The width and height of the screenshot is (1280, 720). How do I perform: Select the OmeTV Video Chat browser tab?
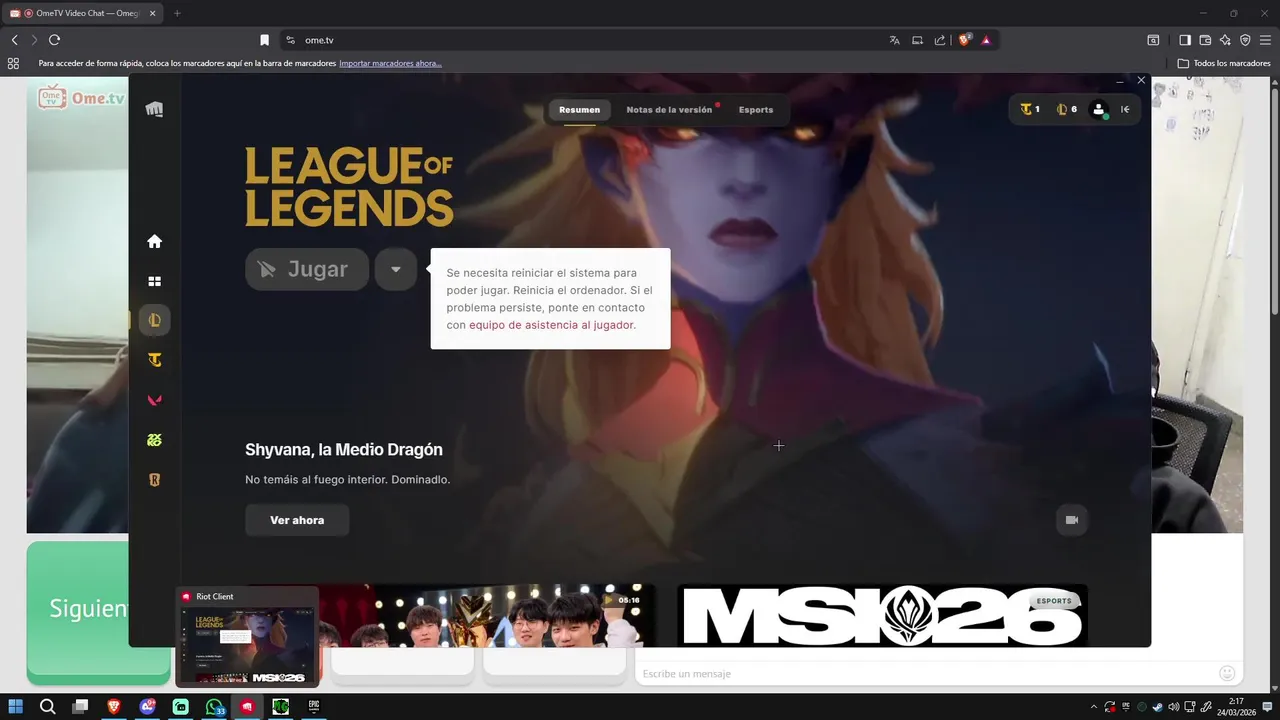click(x=82, y=13)
